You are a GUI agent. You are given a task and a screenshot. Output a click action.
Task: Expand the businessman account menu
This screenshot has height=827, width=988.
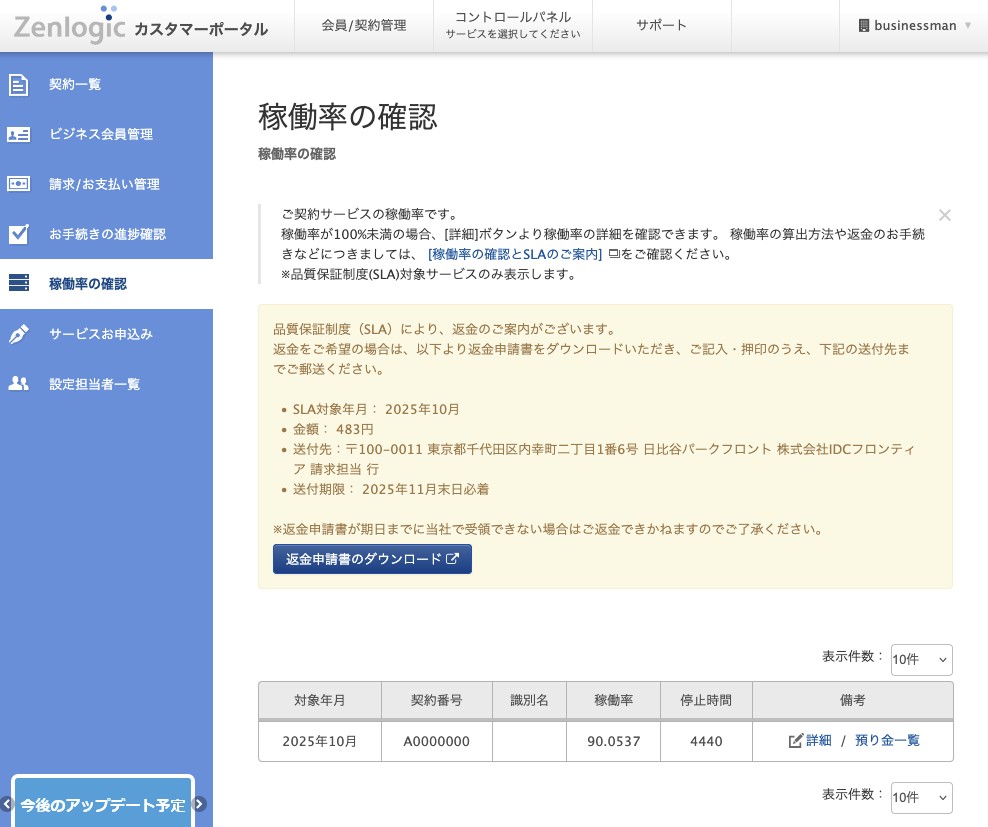[915, 25]
